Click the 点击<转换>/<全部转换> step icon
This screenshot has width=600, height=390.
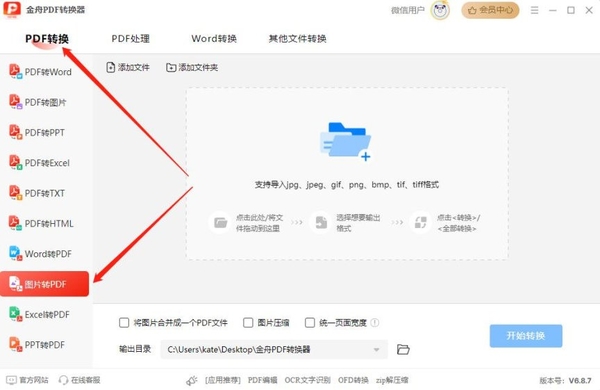[421, 223]
